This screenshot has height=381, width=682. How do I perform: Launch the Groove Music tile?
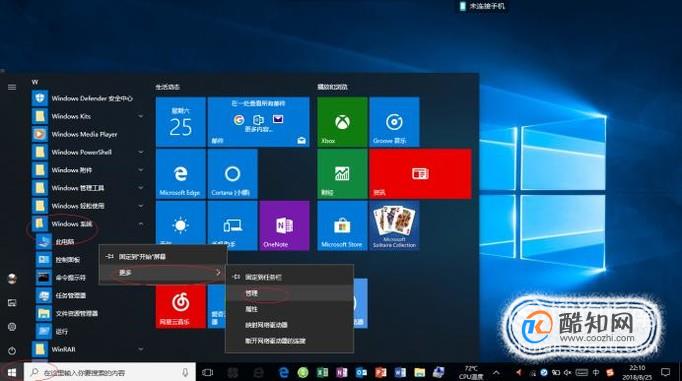[394, 122]
